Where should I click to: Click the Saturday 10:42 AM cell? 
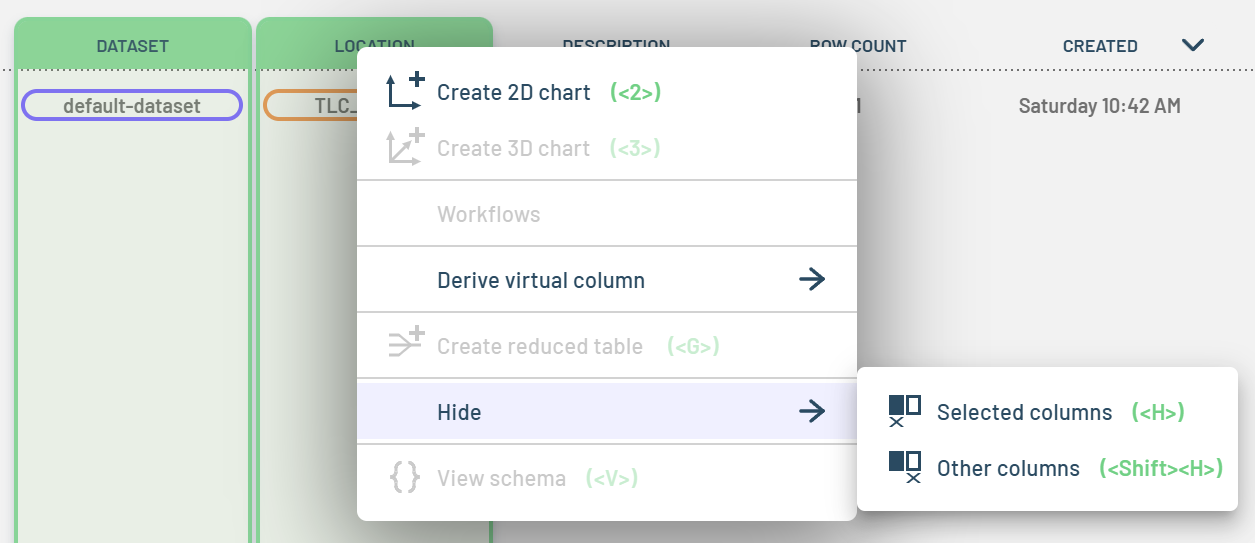click(x=1100, y=105)
